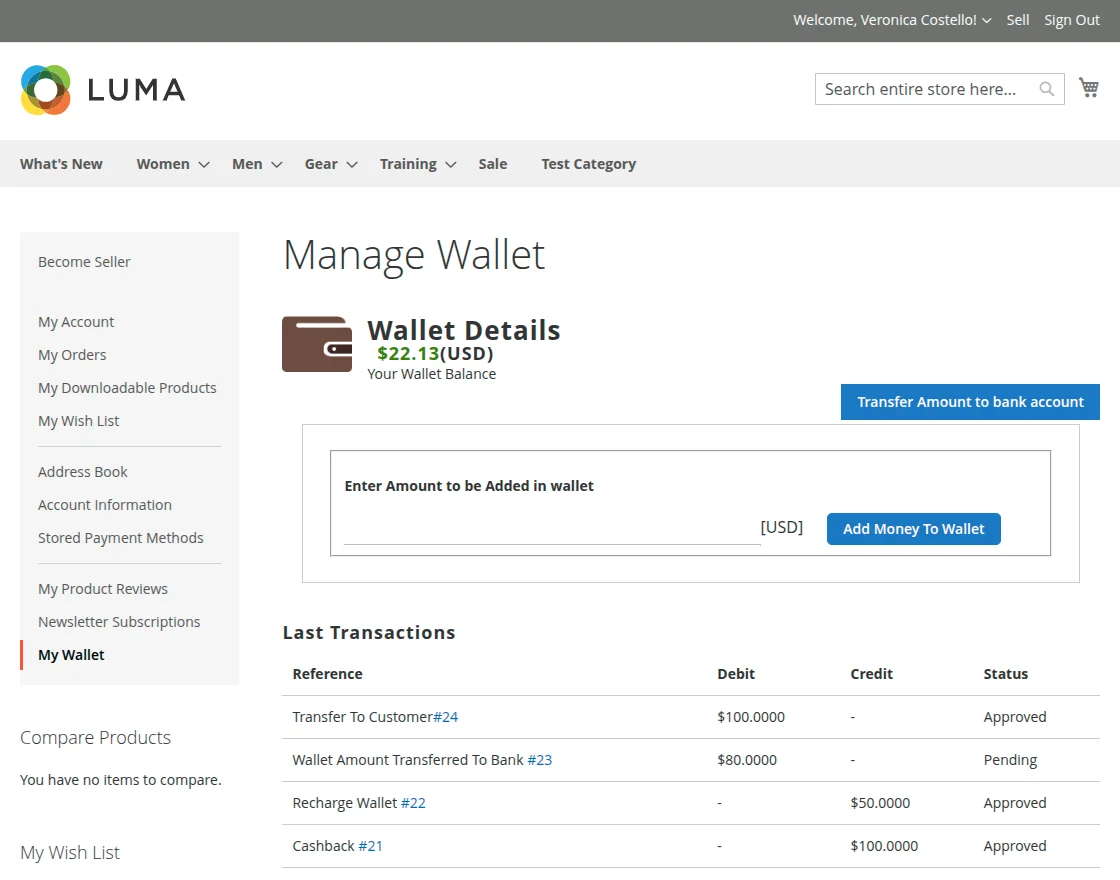1120x880 pixels.
Task: Open transaction reference #24 link
Action: click(446, 717)
